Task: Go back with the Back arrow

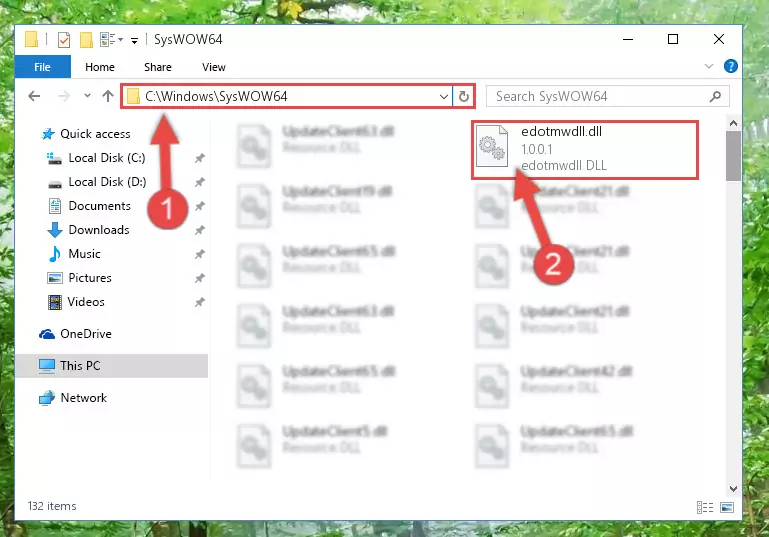Action: 34,96
